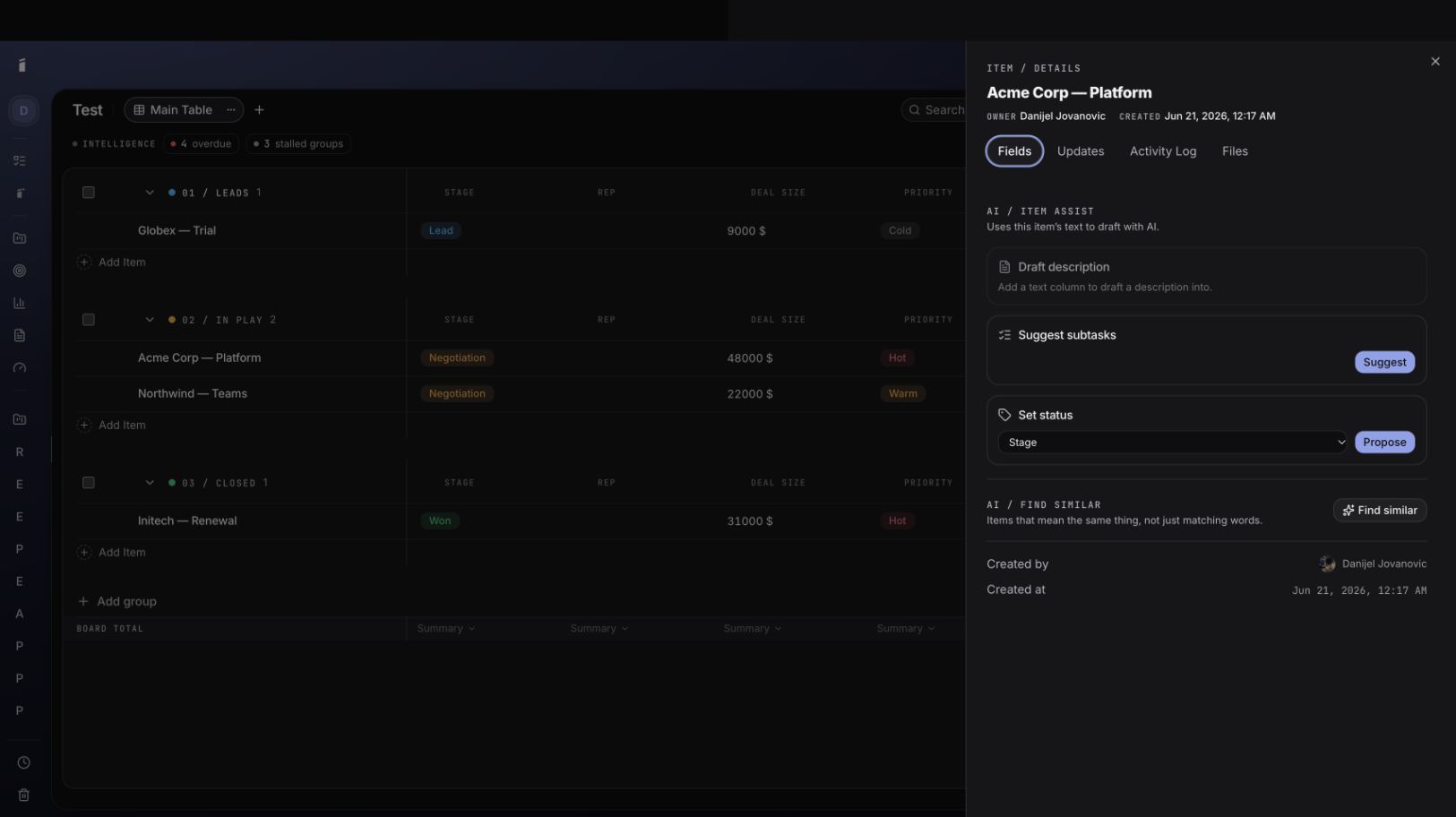1456x817 pixels.
Task: Tick the 02 / In Play group checkbox
Action: [x=89, y=320]
